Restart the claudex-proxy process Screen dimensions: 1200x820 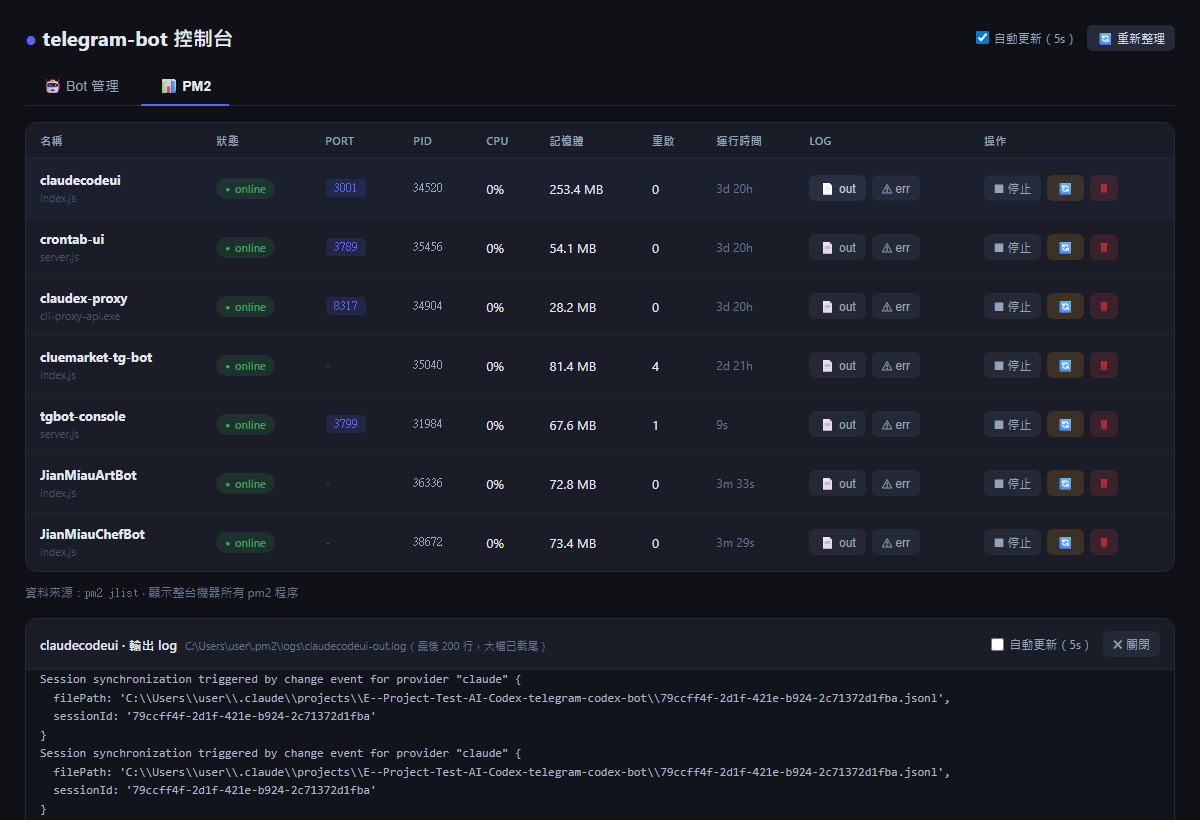(x=1065, y=306)
